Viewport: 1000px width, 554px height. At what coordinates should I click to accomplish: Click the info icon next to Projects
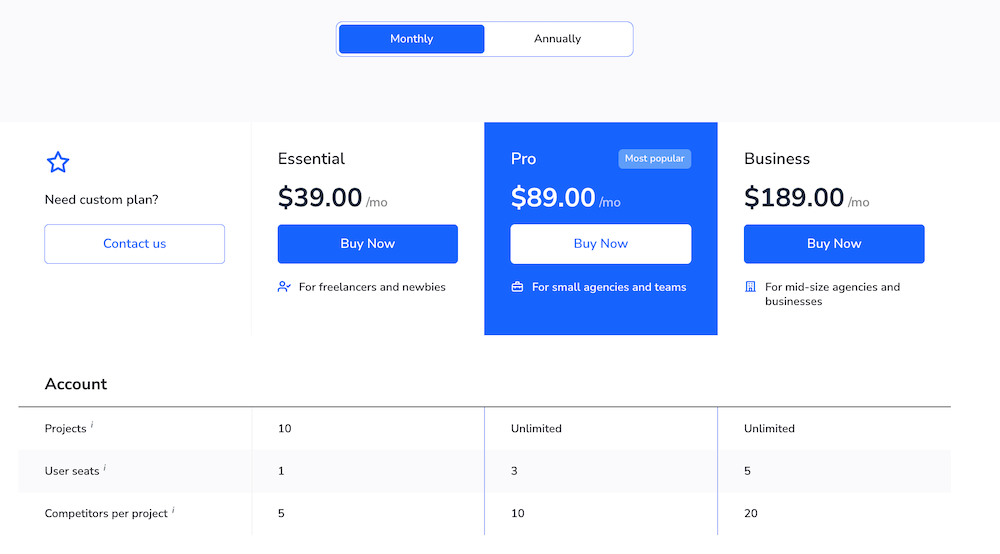tap(92, 425)
